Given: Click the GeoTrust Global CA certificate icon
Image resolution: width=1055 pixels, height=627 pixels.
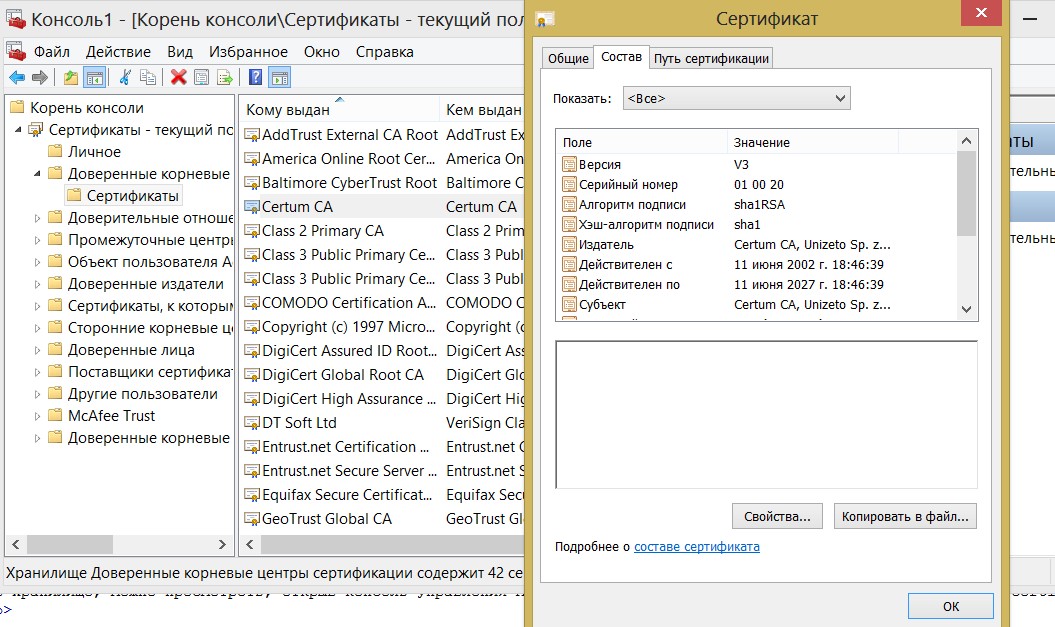Looking at the screenshot, I should pyautogui.click(x=252, y=519).
